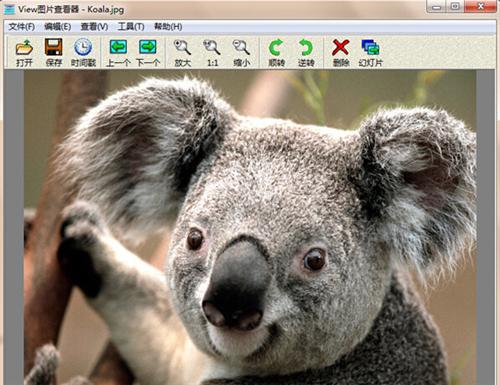Click the koala photo in the viewer

click(x=250, y=227)
